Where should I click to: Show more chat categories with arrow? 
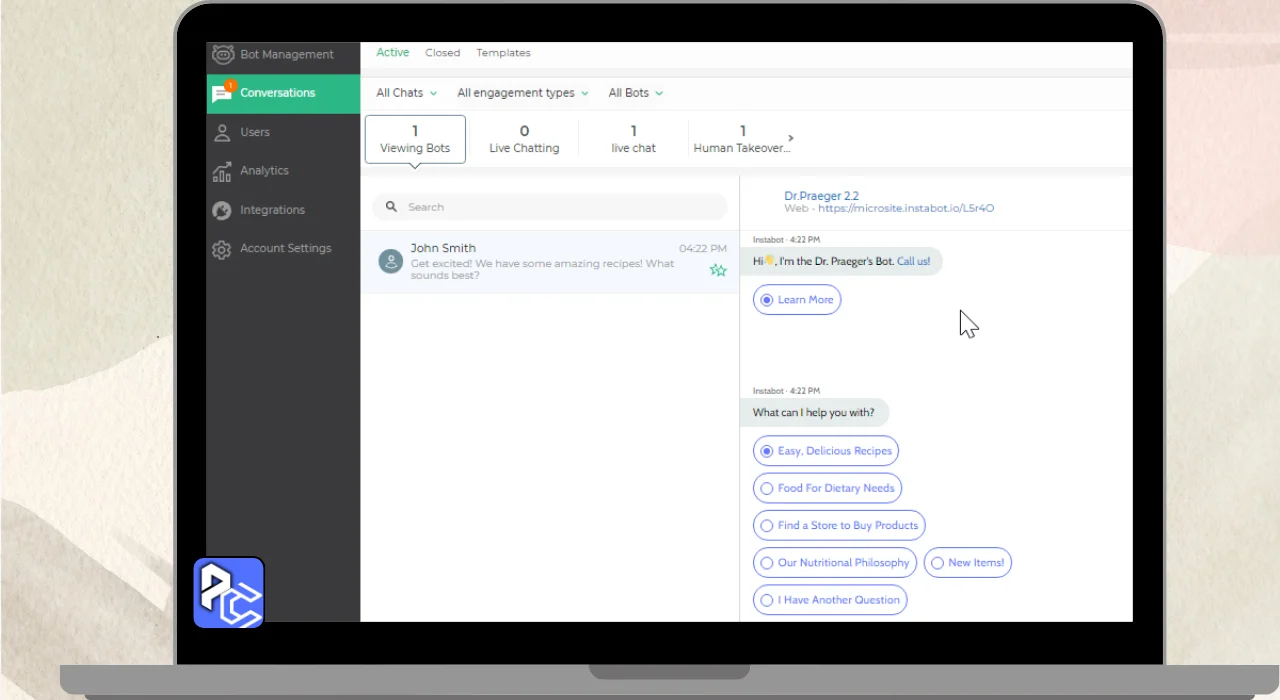tap(791, 138)
